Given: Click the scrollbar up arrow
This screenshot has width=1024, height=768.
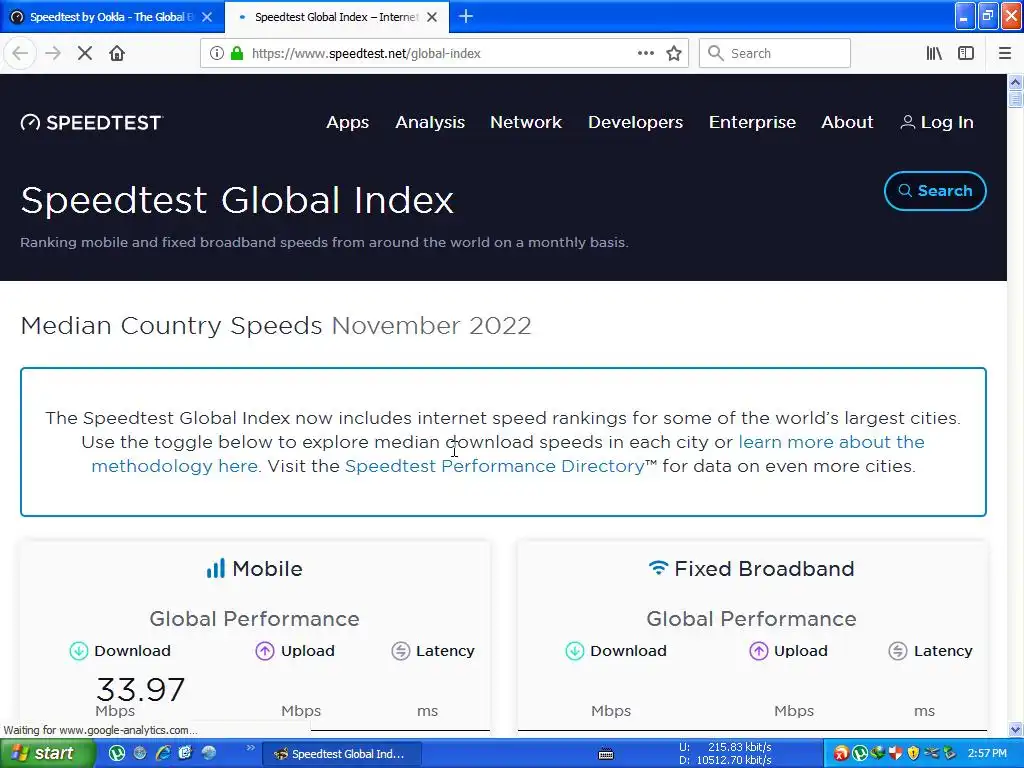Looking at the screenshot, I should tap(1015, 82).
